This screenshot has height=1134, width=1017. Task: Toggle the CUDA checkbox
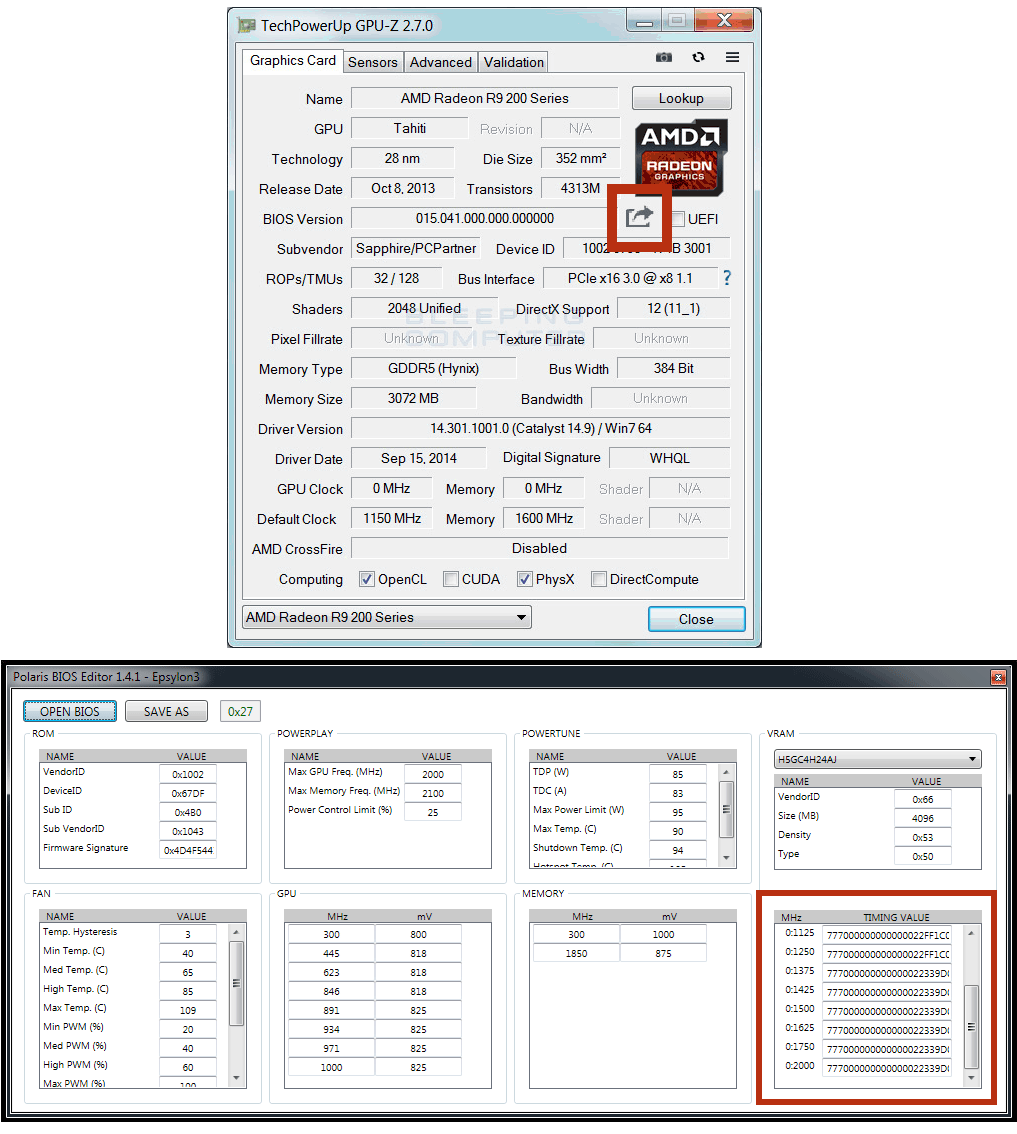point(451,579)
